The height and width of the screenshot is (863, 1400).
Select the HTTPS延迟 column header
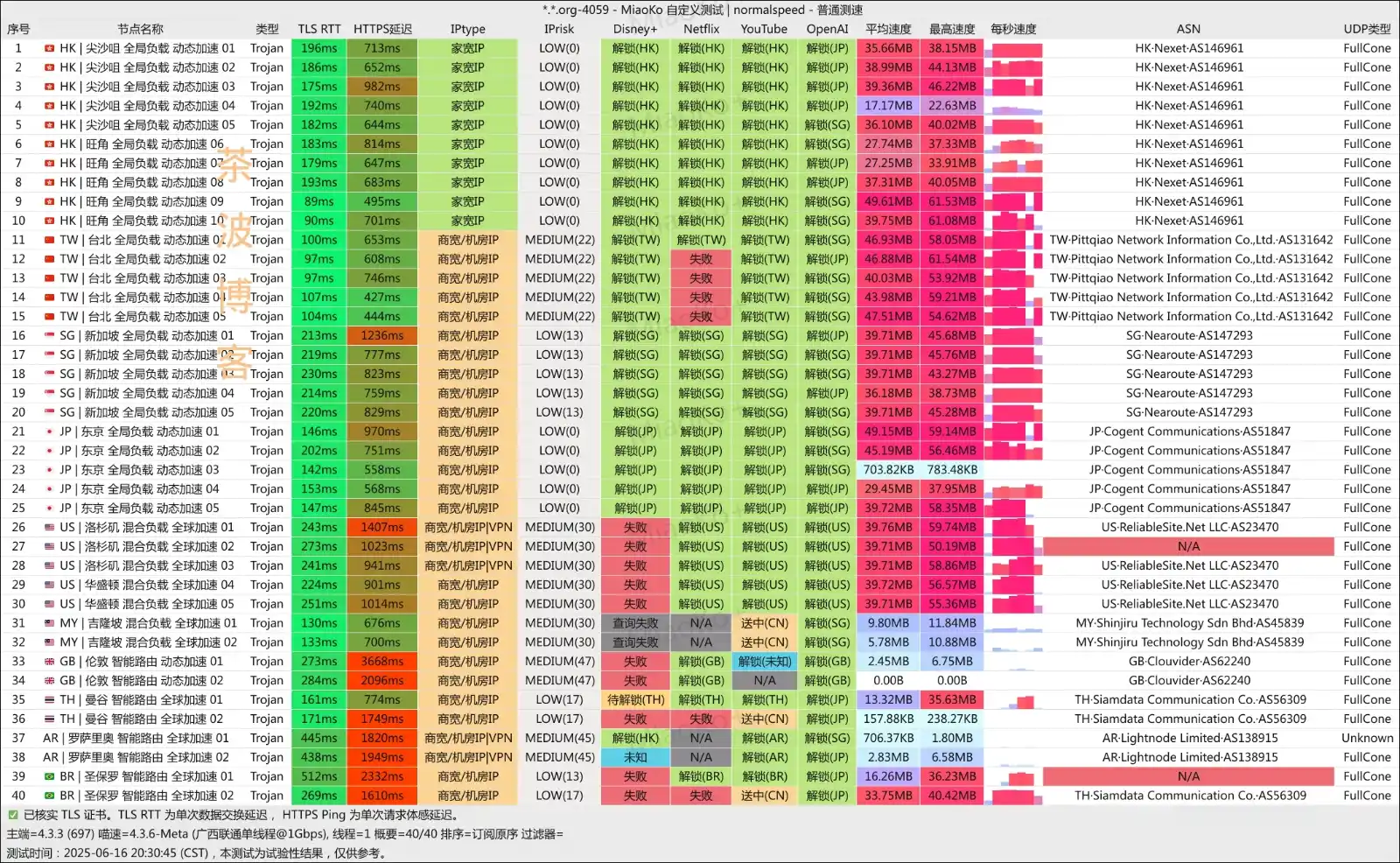[382, 29]
